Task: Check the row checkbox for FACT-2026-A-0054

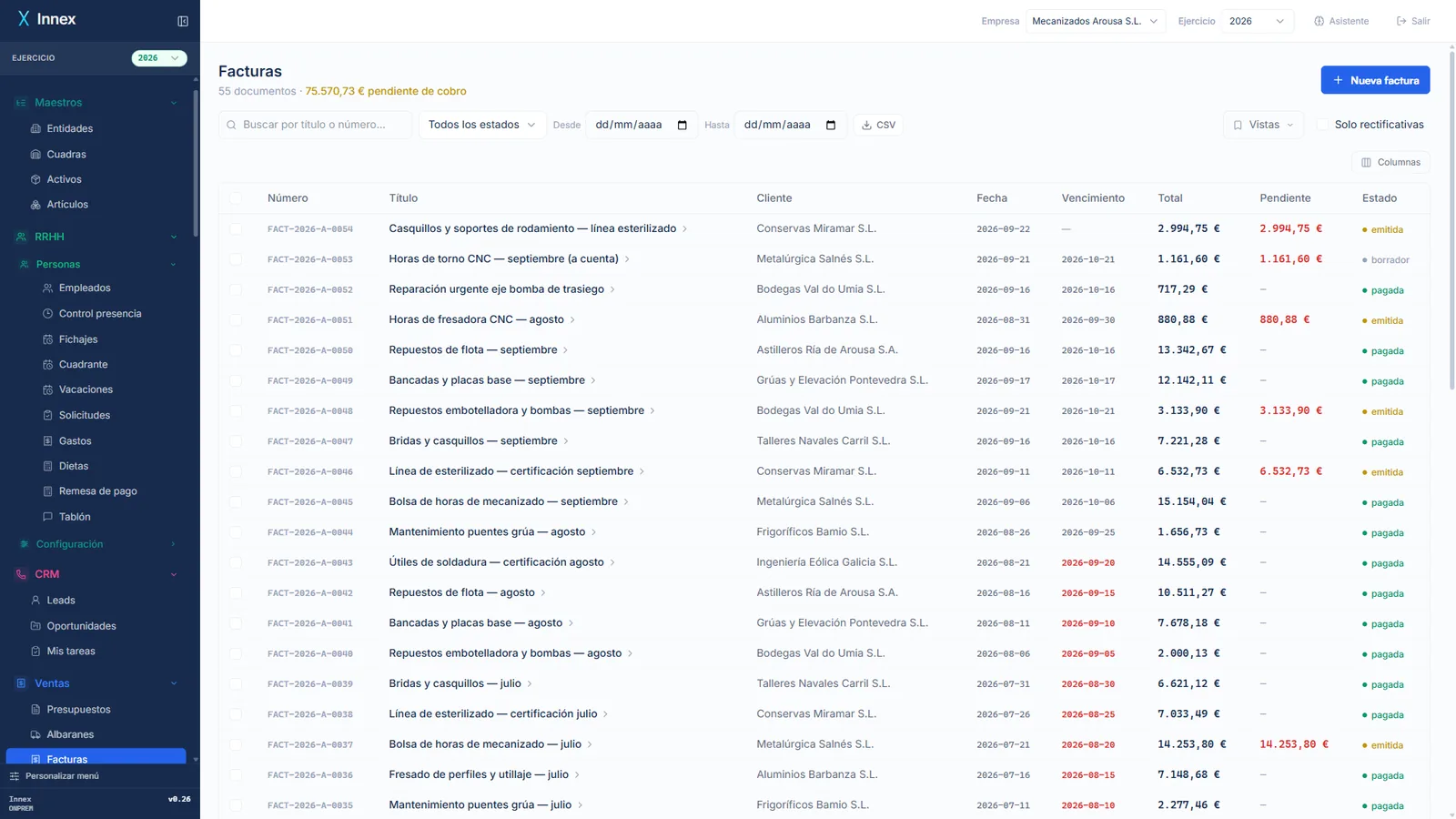Action: 236,228
